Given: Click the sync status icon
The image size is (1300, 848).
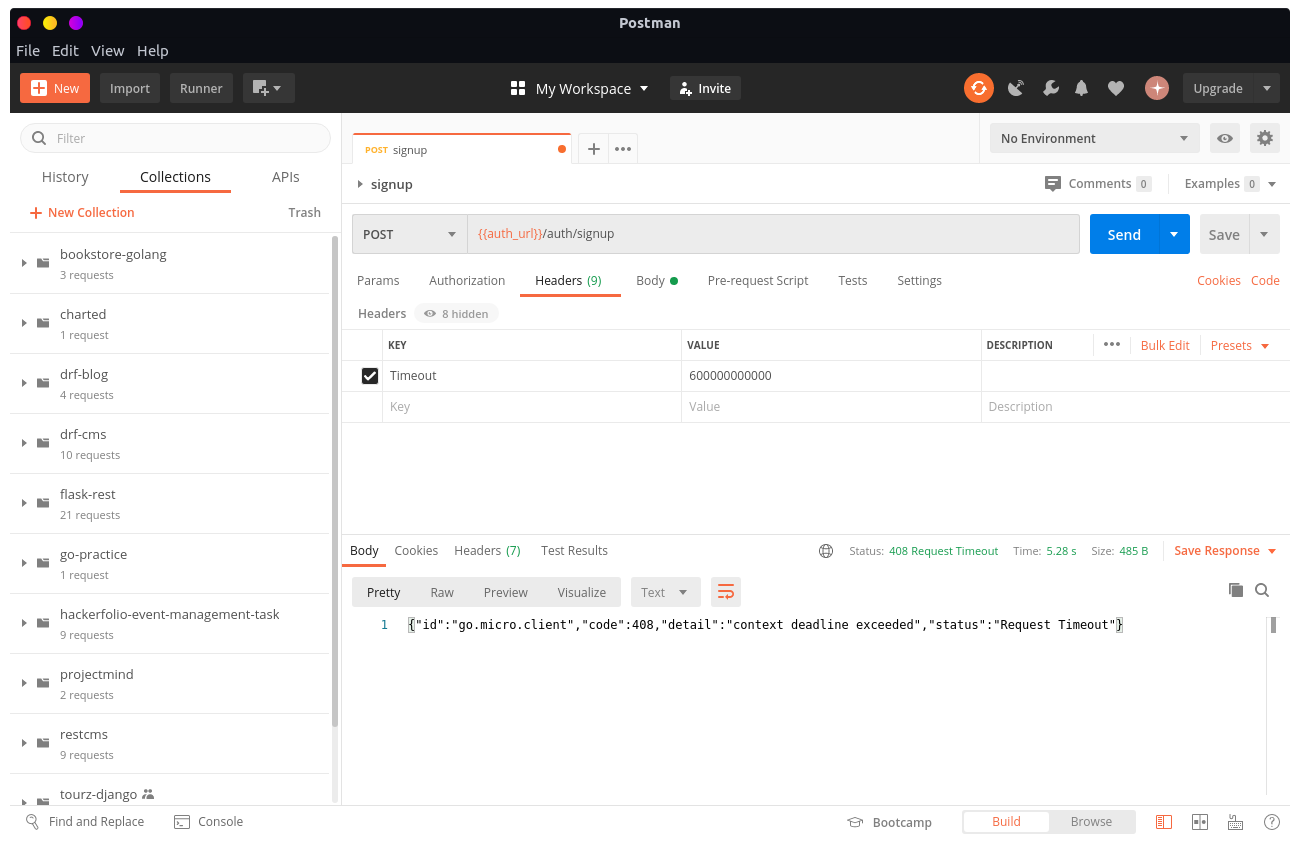Looking at the screenshot, I should 979,88.
